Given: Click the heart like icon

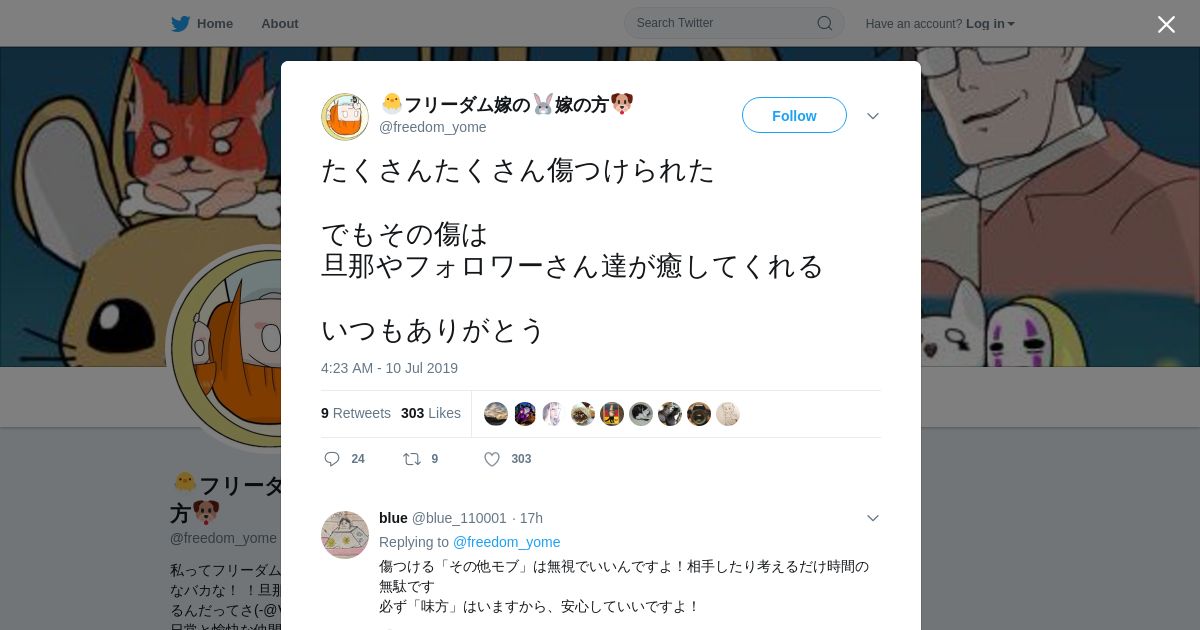Looking at the screenshot, I should pyautogui.click(x=492, y=459).
